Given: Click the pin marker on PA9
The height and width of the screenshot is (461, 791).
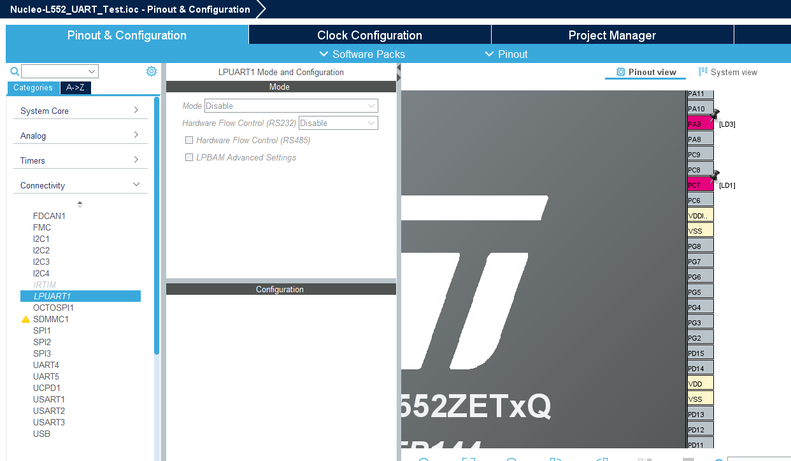Looking at the screenshot, I should [x=714, y=116].
